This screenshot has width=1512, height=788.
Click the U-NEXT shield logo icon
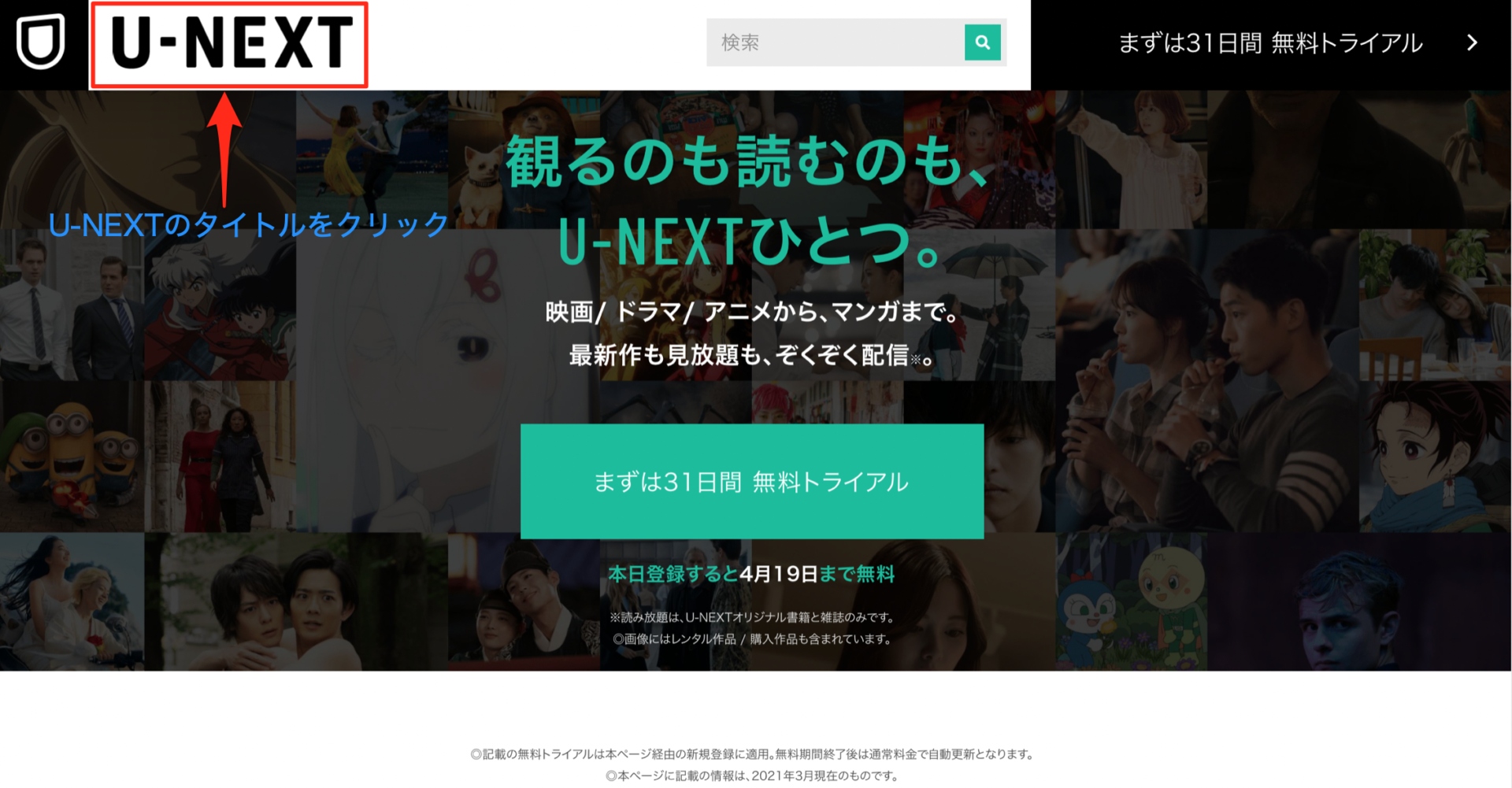coord(41,43)
